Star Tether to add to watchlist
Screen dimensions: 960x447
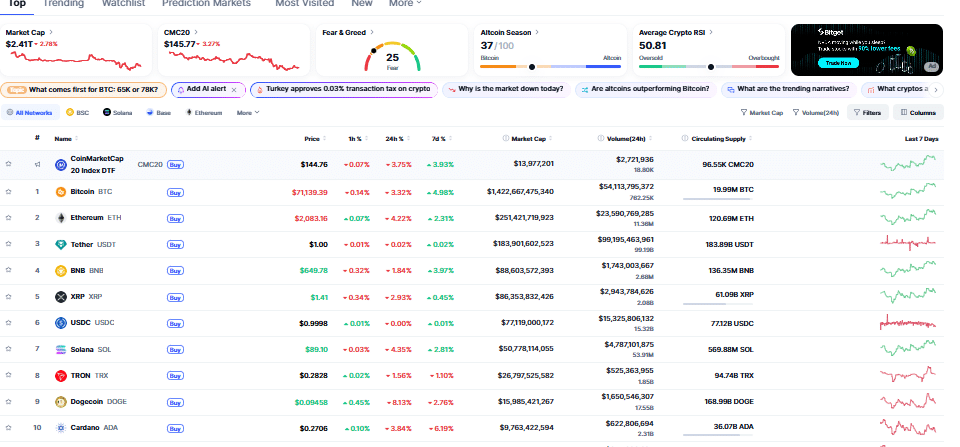(9, 244)
